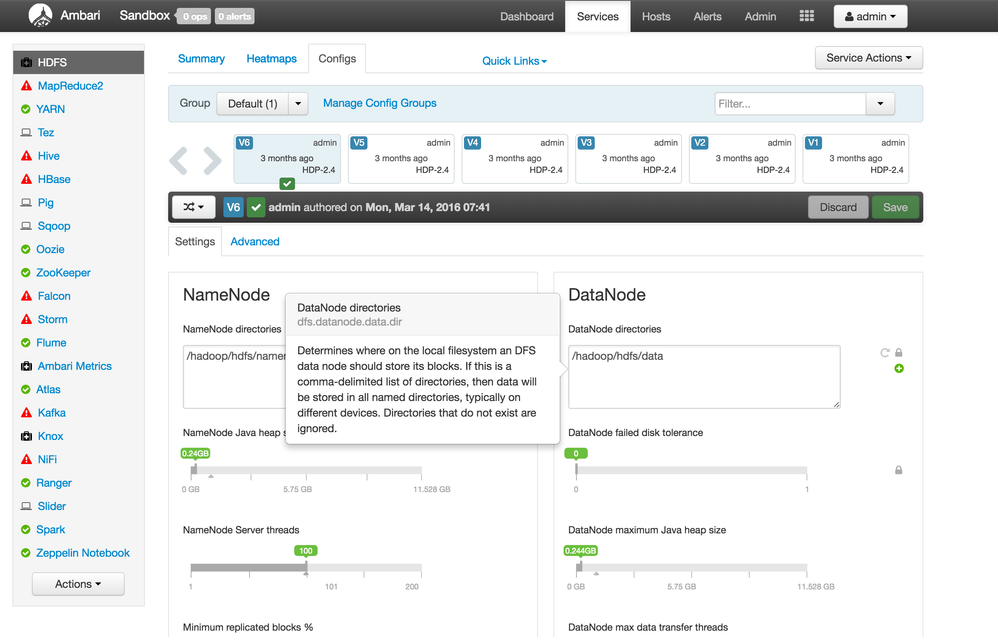Image resolution: width=998 pixels, height=637 pixels.
Task: Open the Heatmaps tab
Action: 272,59
